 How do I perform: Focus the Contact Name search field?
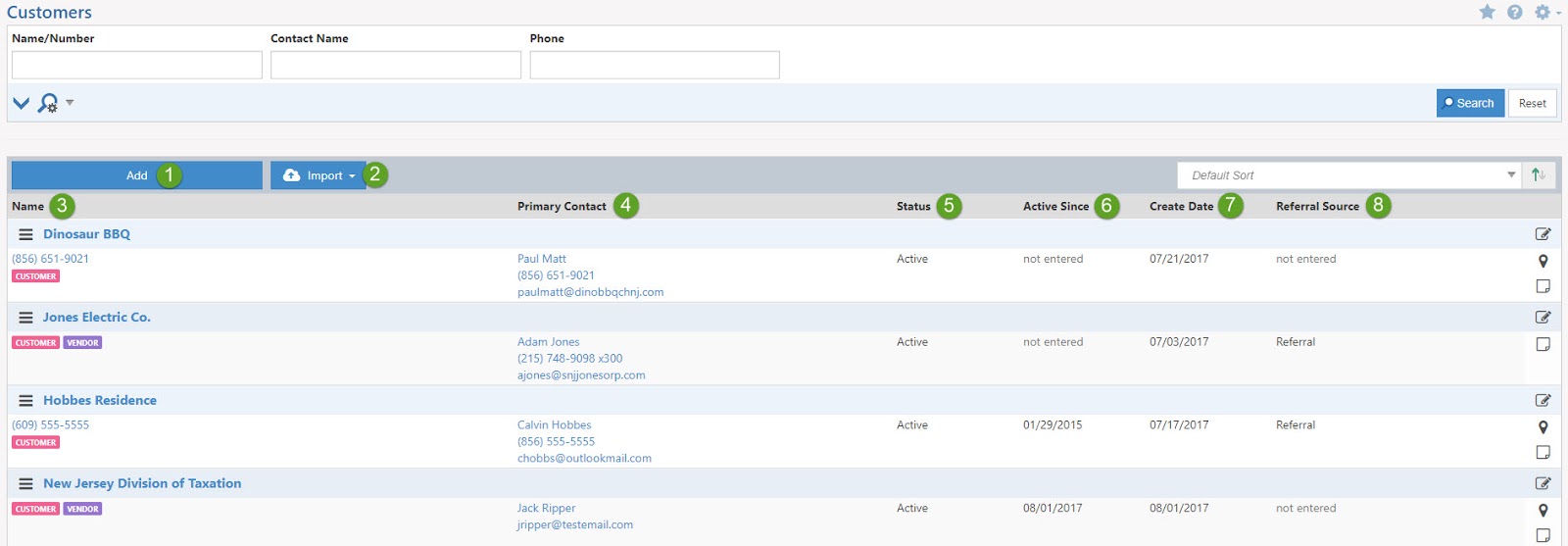(x=396, y=65)
